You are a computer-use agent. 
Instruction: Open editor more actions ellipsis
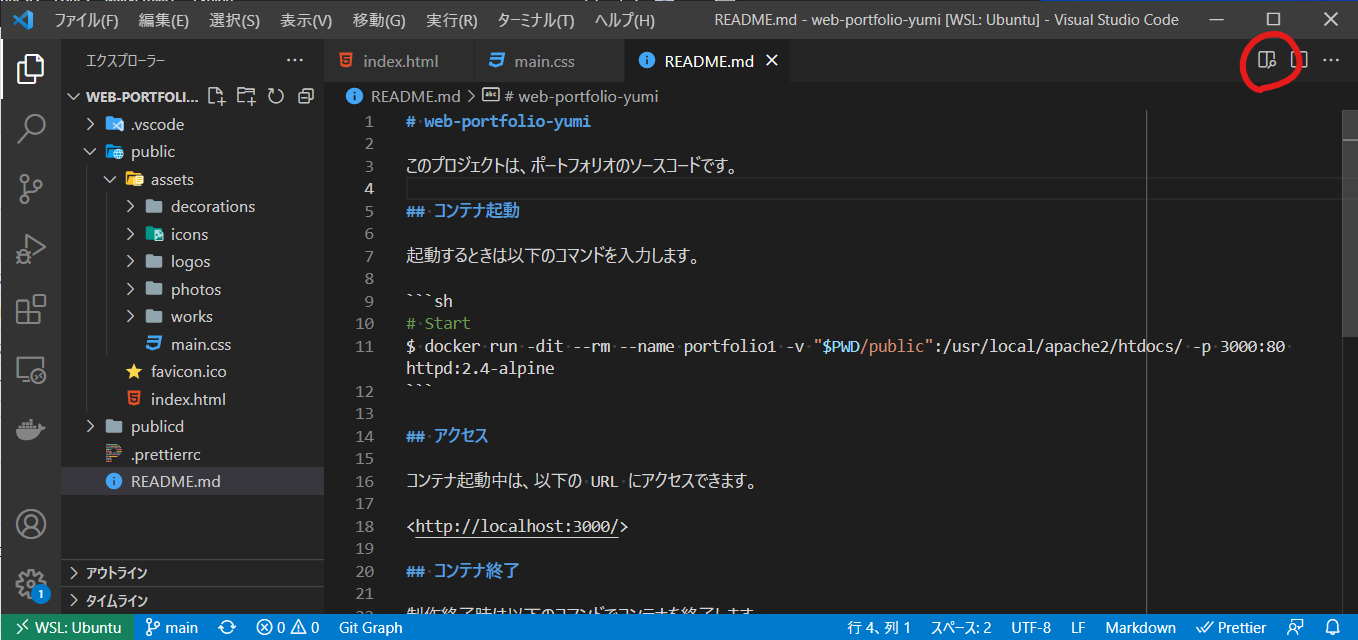pos(1331,60)
